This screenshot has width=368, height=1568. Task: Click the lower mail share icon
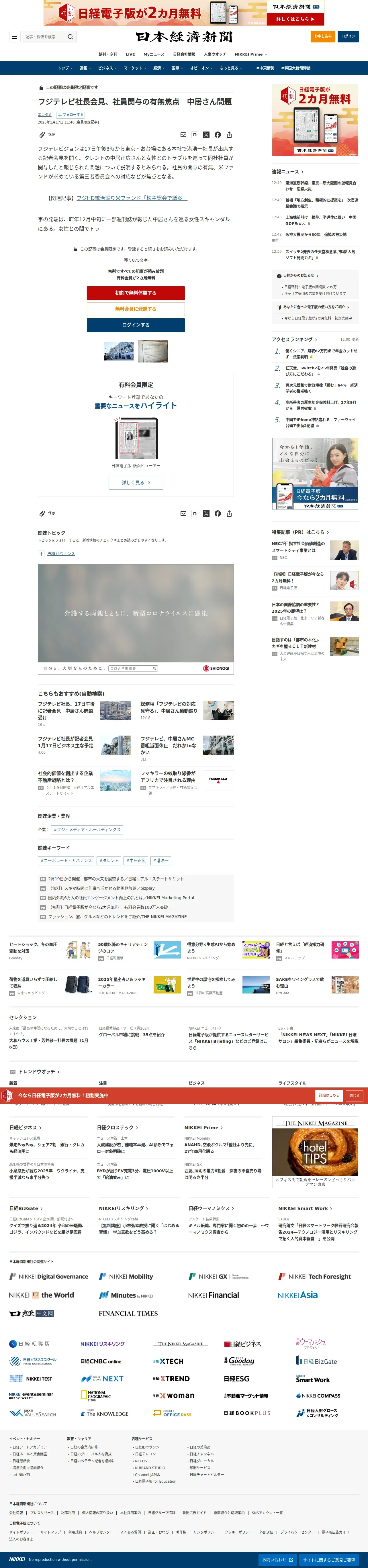pos(183,513)
